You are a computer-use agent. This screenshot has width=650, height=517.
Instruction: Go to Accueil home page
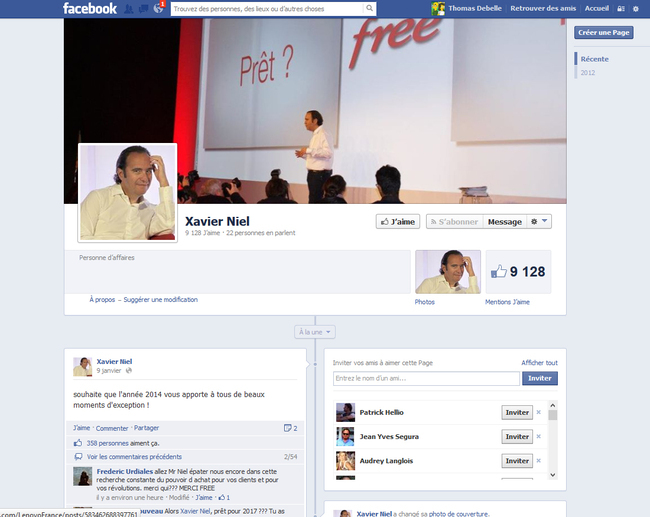point(597,8)
